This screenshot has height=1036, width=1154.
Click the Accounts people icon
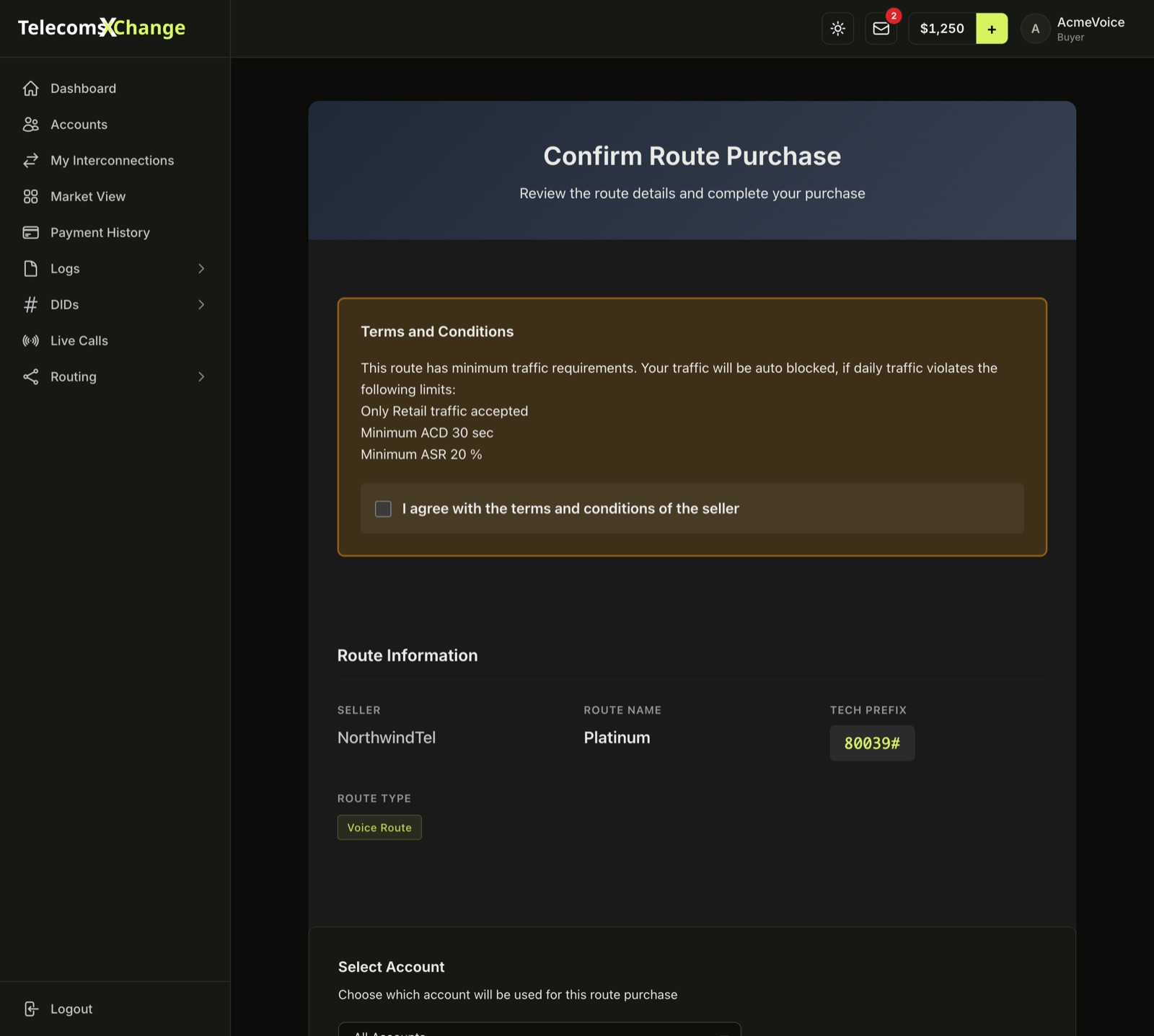pos(30,124)
